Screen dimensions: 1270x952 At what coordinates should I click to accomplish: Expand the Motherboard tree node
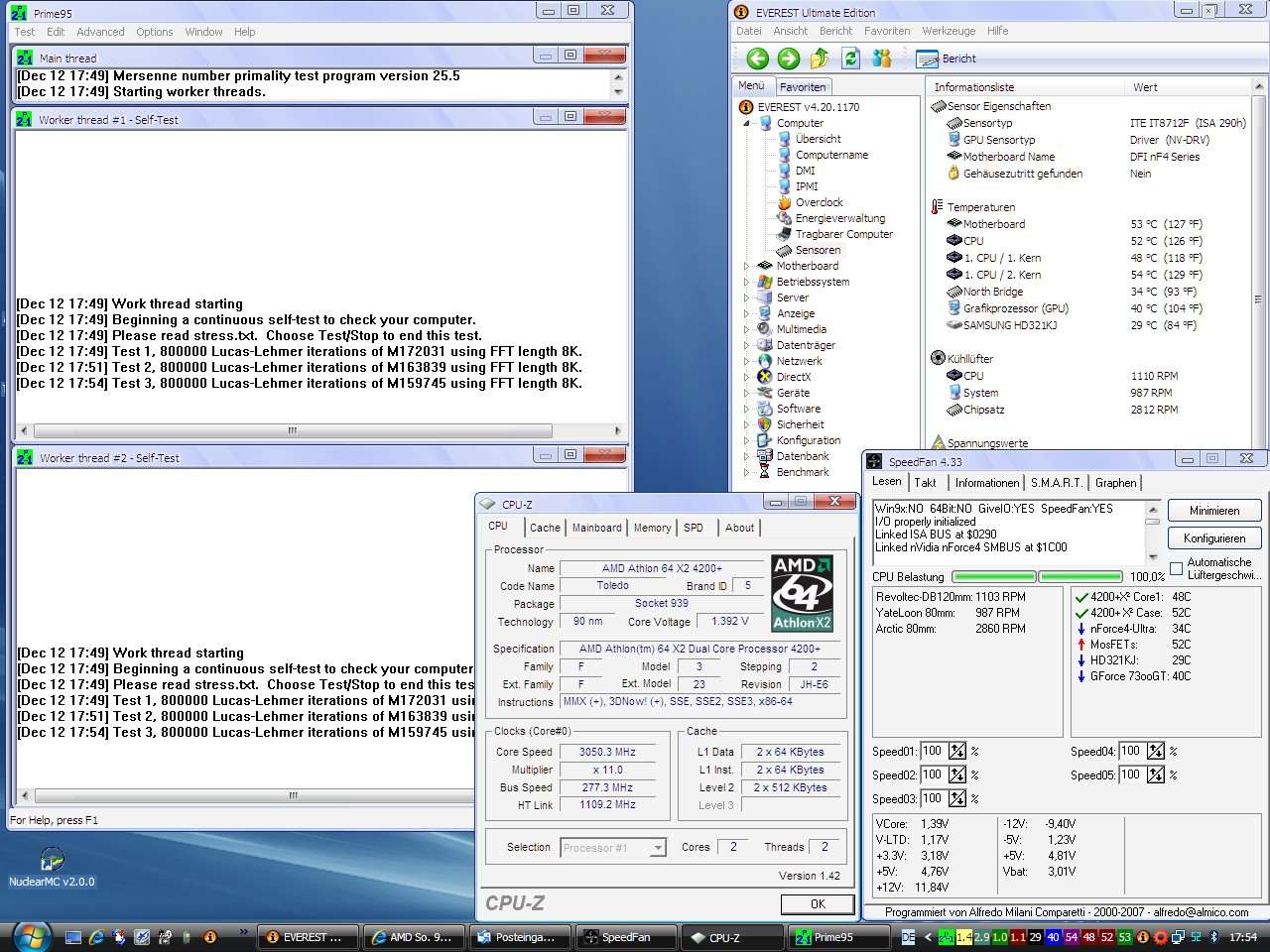747,266
